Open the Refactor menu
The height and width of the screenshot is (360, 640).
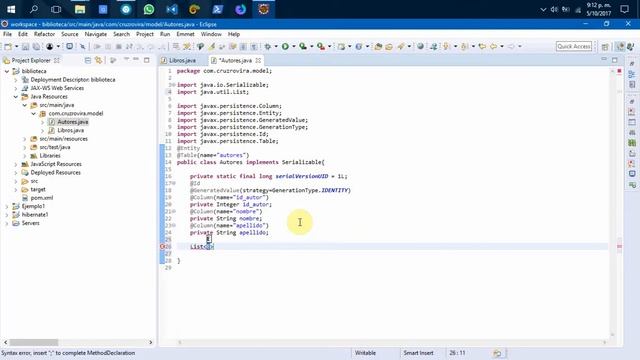(x=44, y=34)
